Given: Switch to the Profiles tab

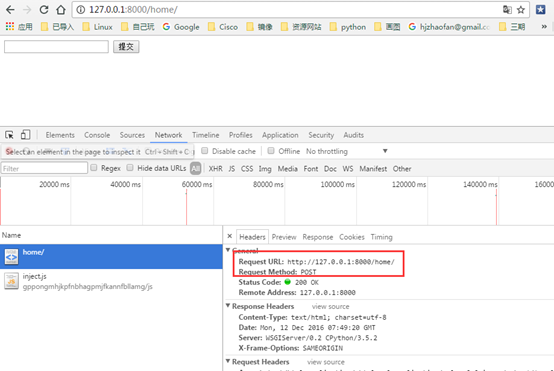Looking at the screenshot, I should (241, 135).
